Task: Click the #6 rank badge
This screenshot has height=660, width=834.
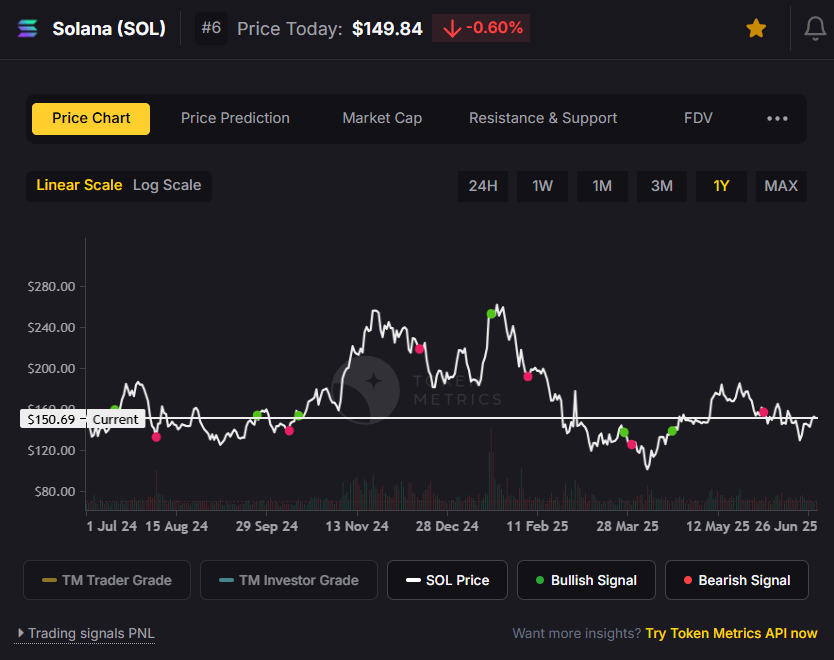Action: pos(211,28)
